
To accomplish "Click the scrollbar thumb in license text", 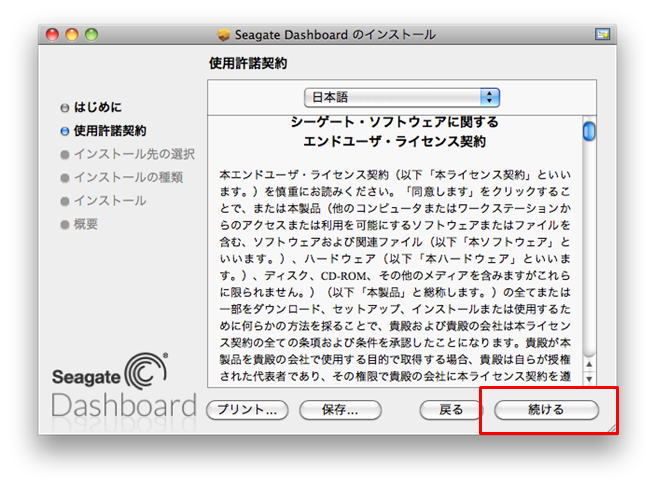I will point(589,131).
